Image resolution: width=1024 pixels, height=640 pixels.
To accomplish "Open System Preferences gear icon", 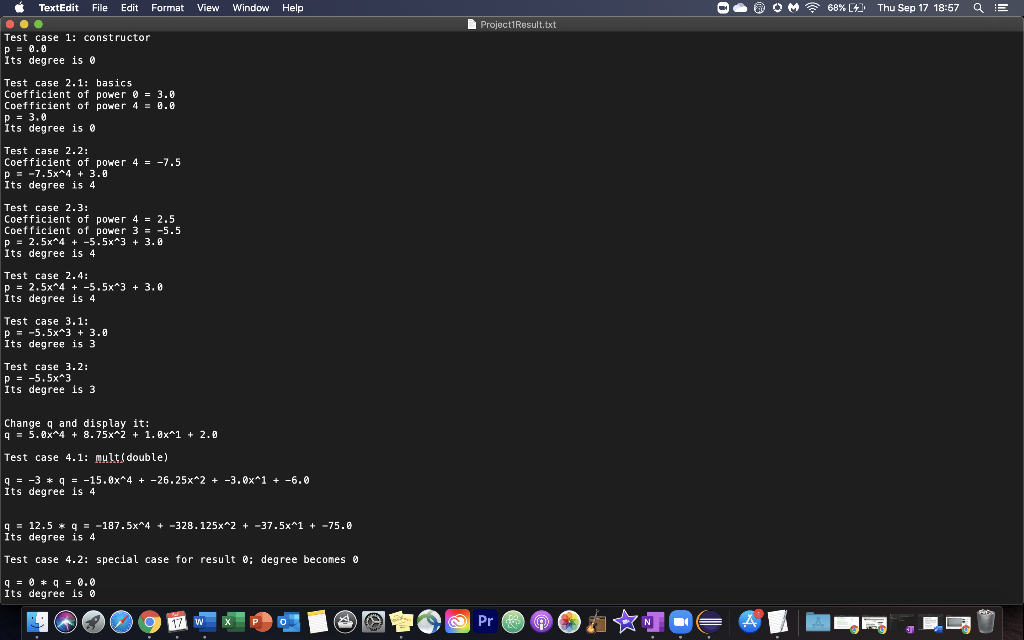I will point(373,622).
